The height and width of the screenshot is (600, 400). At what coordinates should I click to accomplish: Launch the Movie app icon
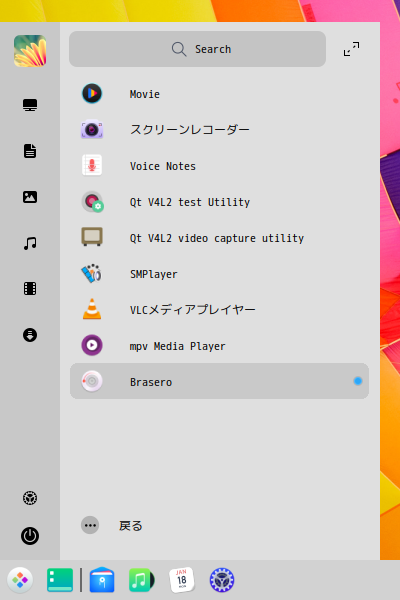tap(92, 93)
